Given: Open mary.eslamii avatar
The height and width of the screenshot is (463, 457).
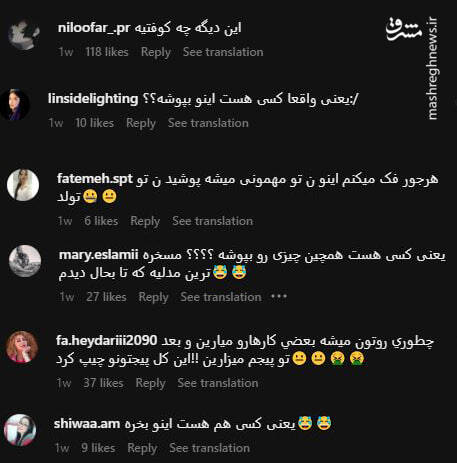Looking at the screenshot, I should pos(25,261).
